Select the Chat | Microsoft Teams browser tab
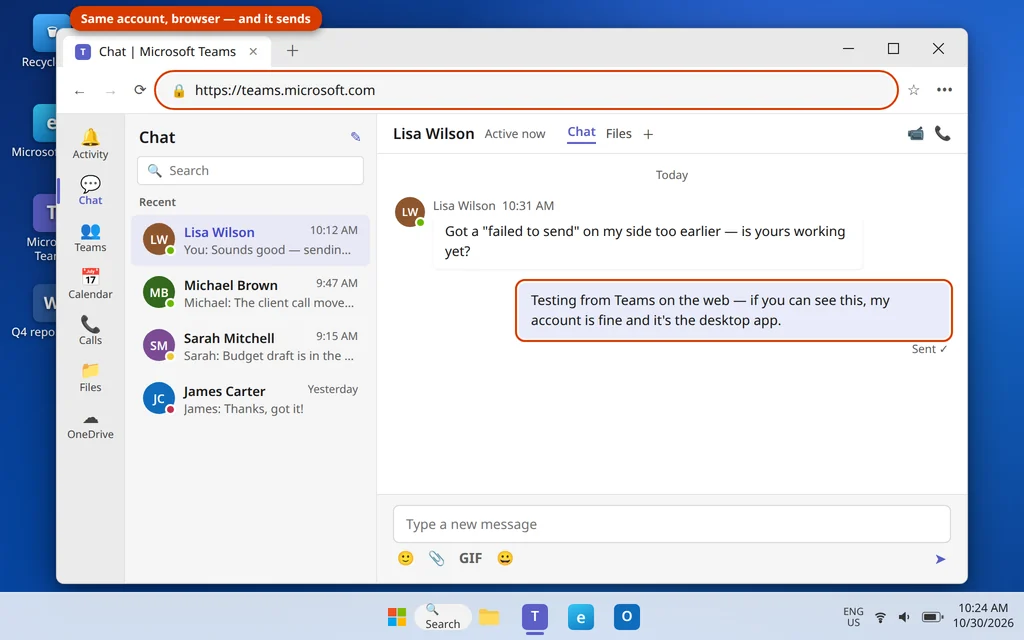The width and height of the screenshot is (1024, 640). [168, 52]
